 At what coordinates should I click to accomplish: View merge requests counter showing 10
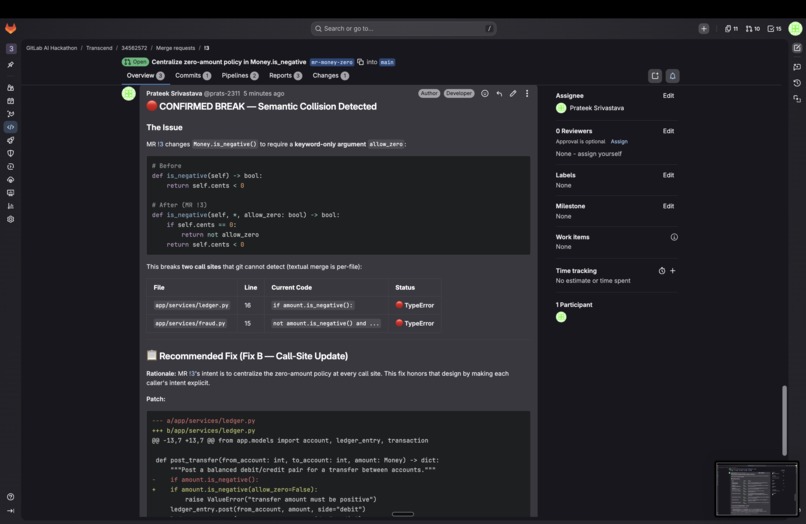point(753,29)
